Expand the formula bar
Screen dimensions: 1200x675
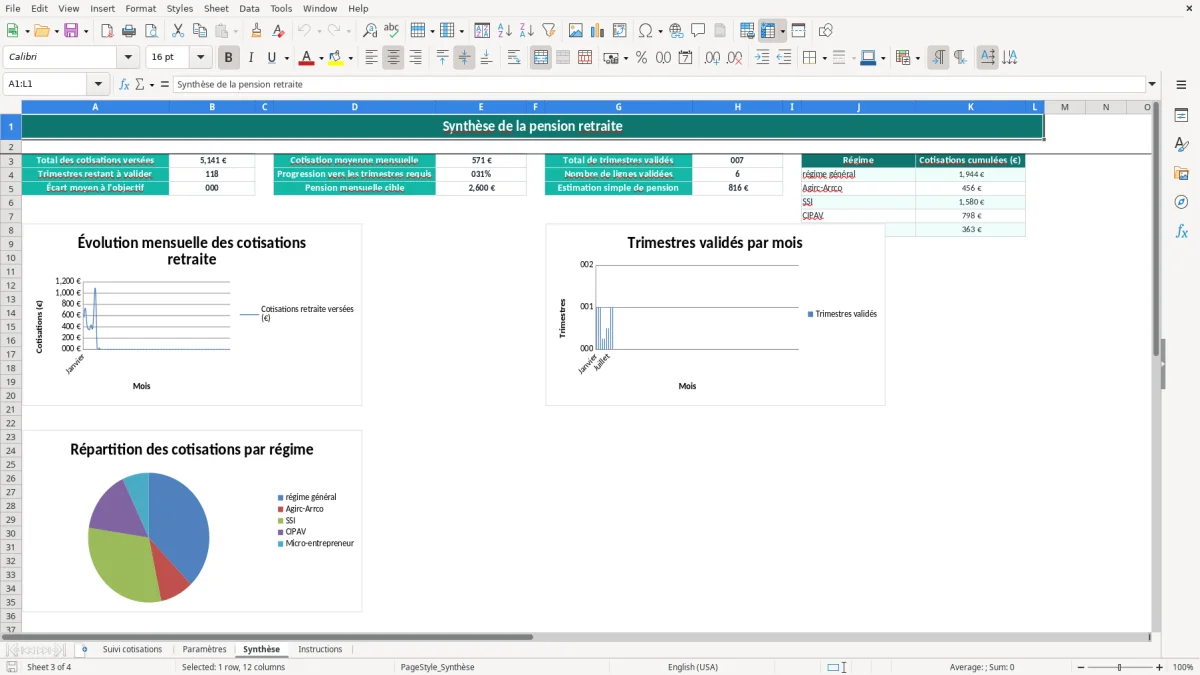[x=1152, y=85]
